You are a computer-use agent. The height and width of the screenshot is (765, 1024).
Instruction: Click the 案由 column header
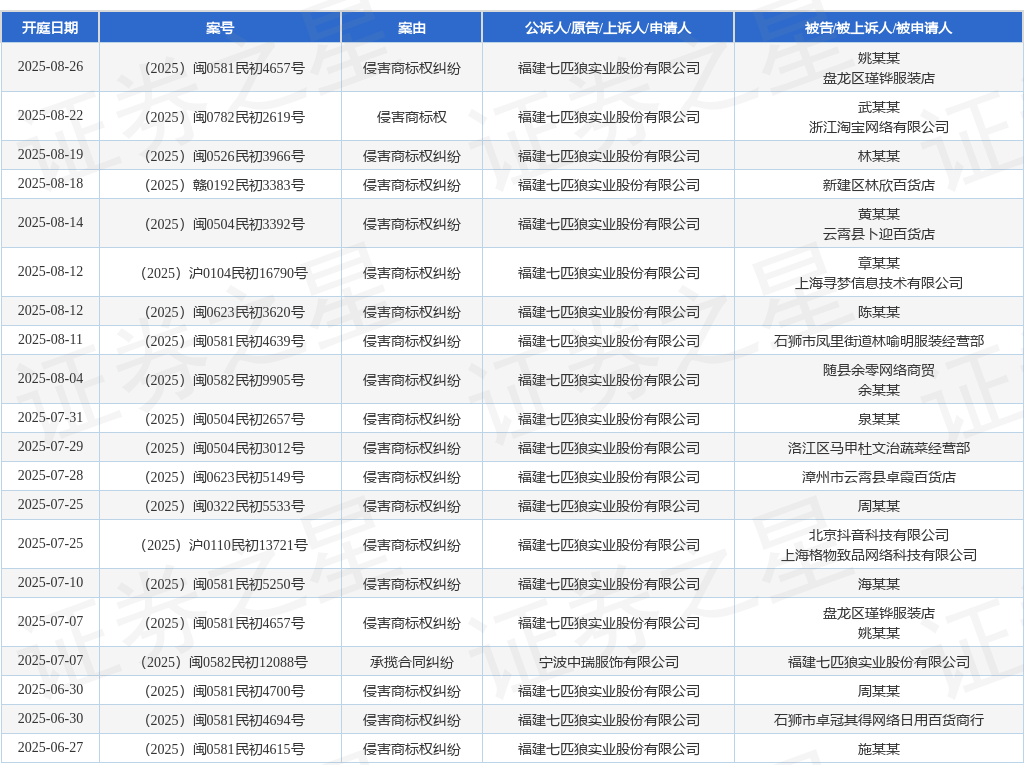411,27
